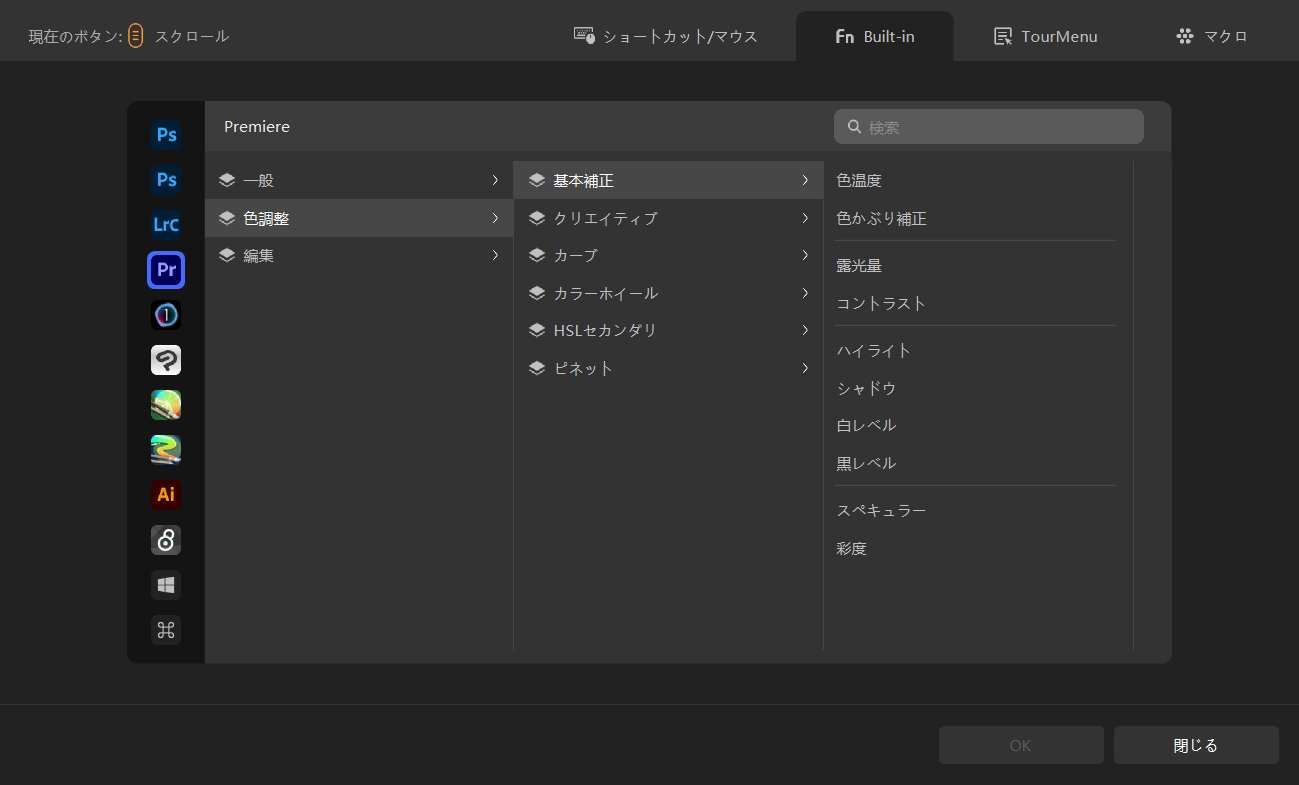Viewport: 1299px width, 785px height.
Task: Click the 検索 search field
Action: coord(998,127)
